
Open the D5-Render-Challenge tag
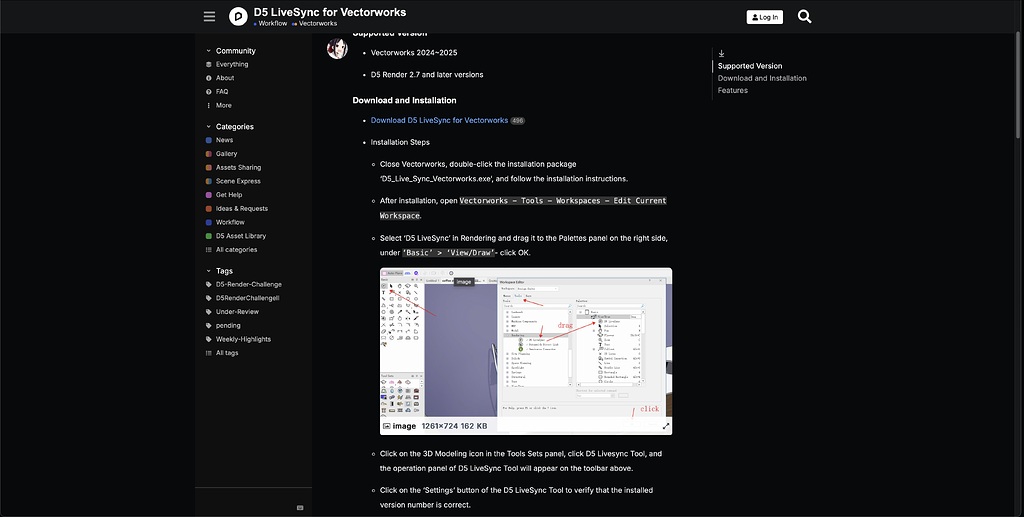248,284
